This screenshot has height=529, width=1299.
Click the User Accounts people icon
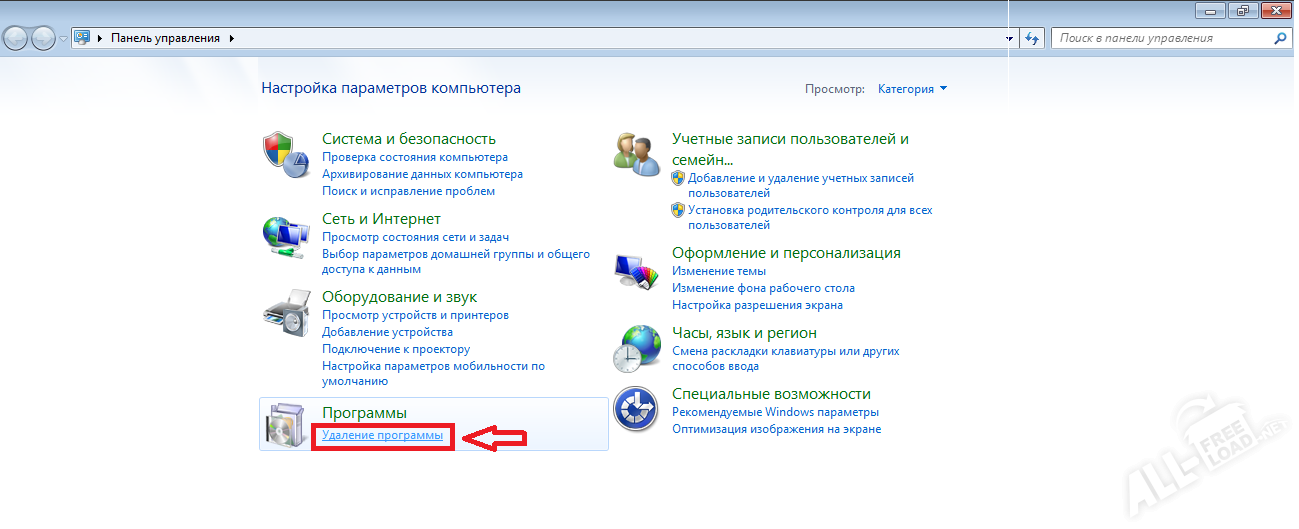click(637, 154)
